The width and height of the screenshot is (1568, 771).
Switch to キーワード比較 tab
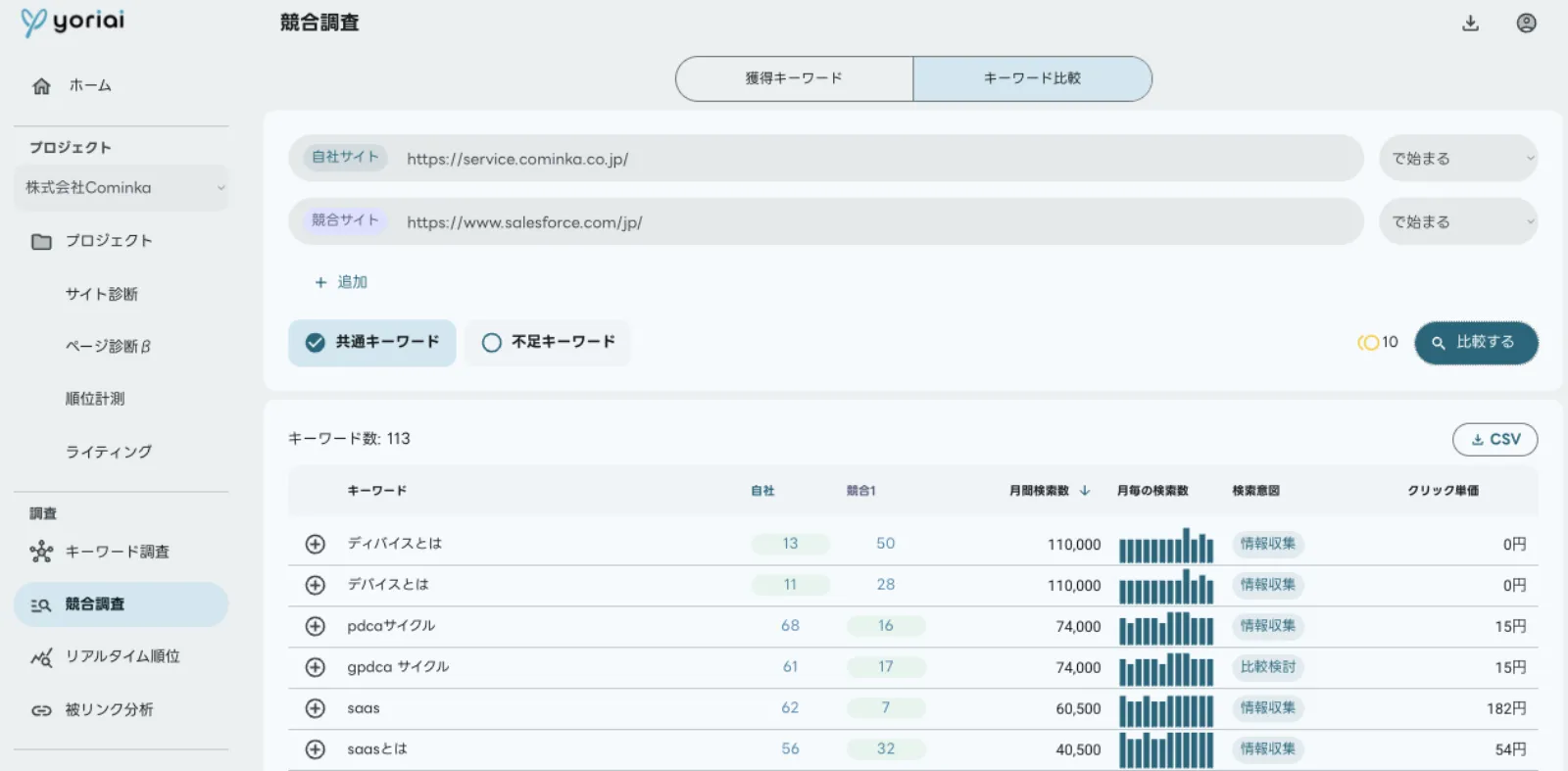click(1032, 78)
